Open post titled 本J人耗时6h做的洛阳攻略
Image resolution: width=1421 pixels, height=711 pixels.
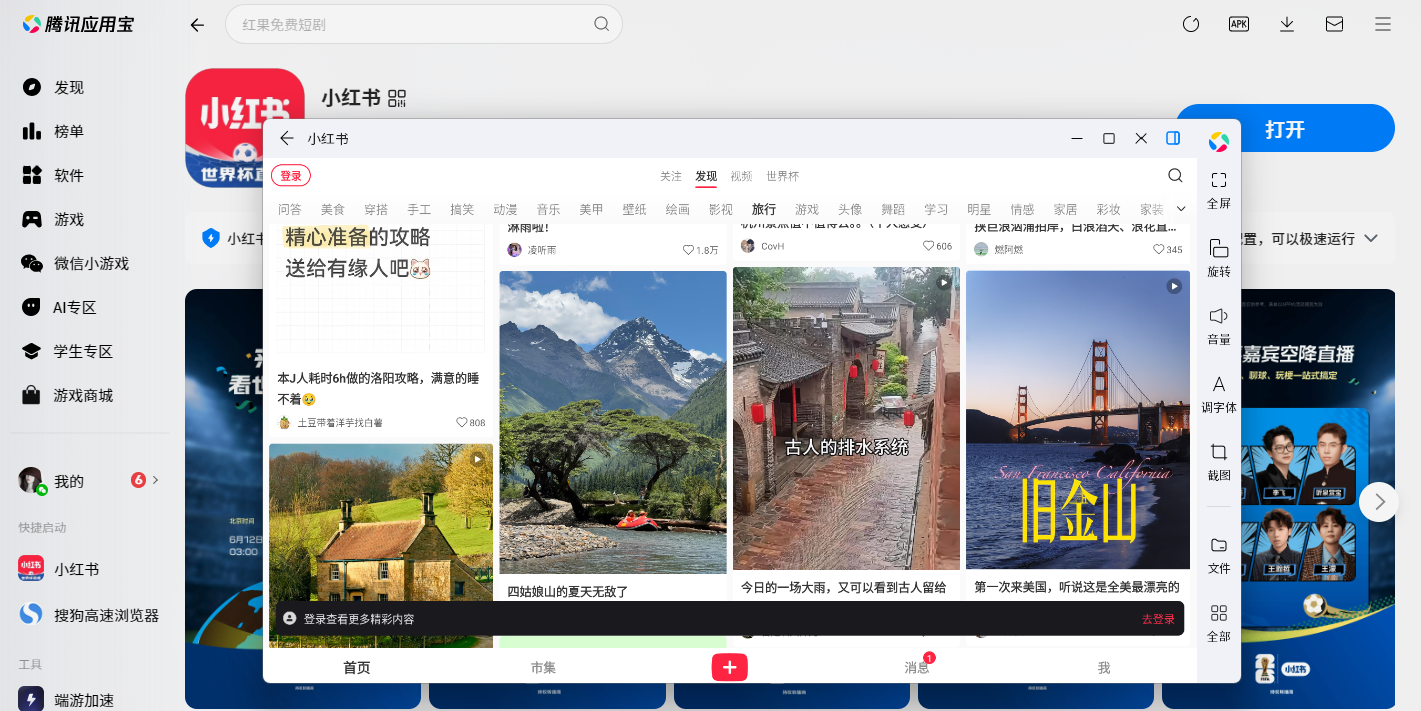[380, 389]
